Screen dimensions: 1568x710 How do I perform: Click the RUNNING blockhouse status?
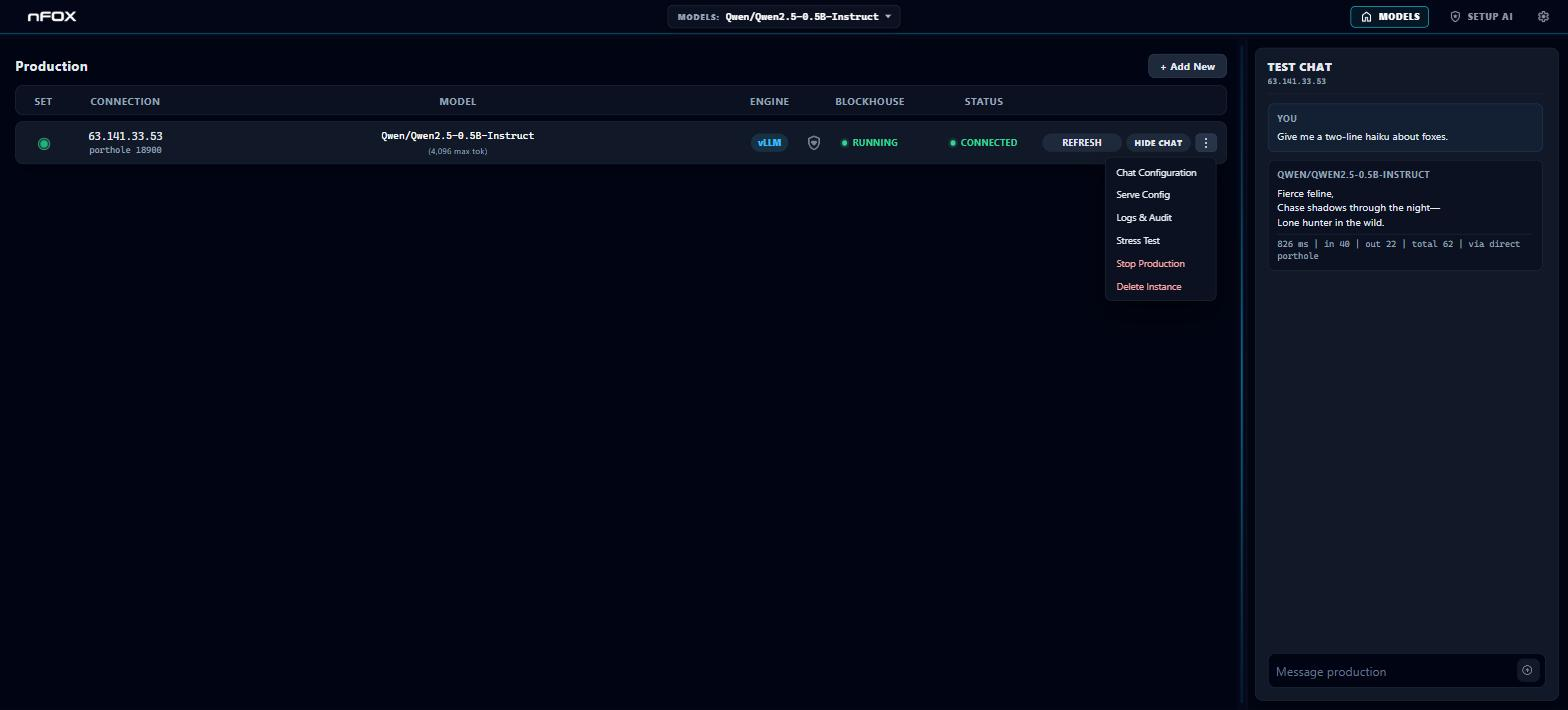869,143
